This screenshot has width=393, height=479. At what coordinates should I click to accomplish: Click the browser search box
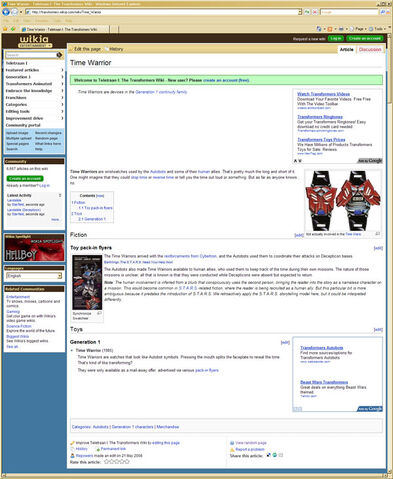pyautogui.click(x=349, y=12)
